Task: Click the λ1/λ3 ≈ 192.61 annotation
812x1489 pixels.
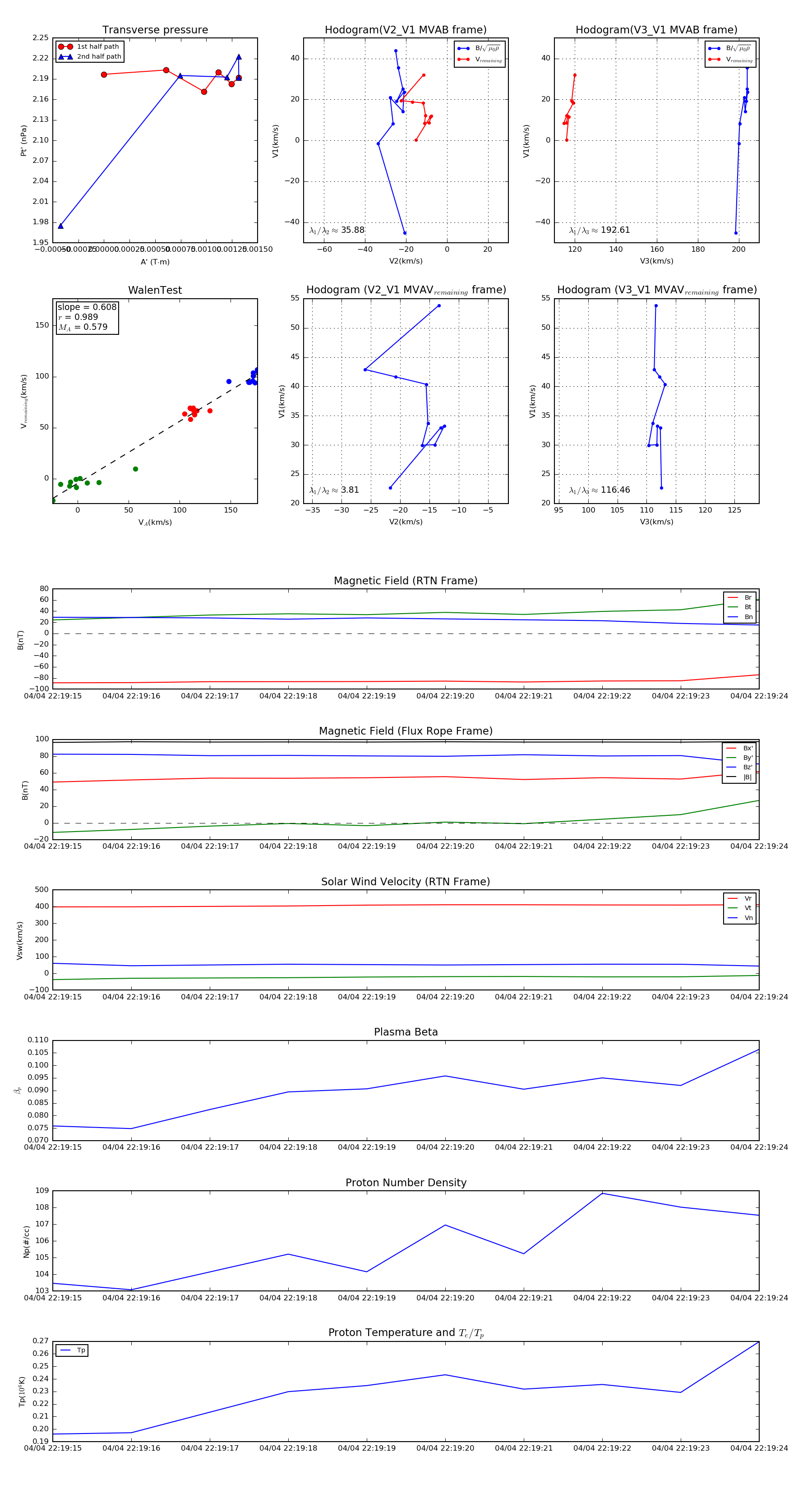Action: point(600,230)
